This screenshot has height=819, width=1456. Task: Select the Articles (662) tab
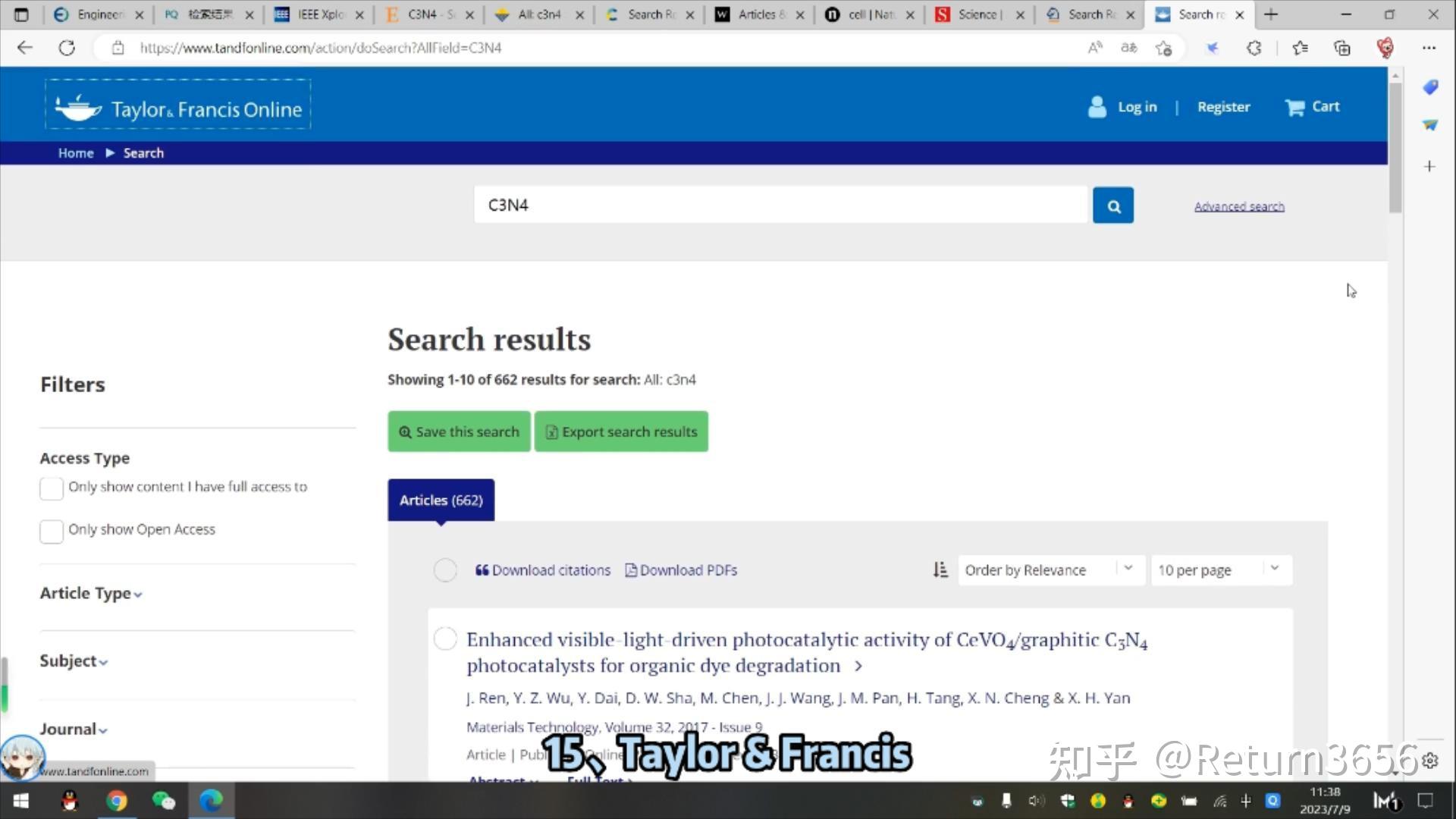441,500
